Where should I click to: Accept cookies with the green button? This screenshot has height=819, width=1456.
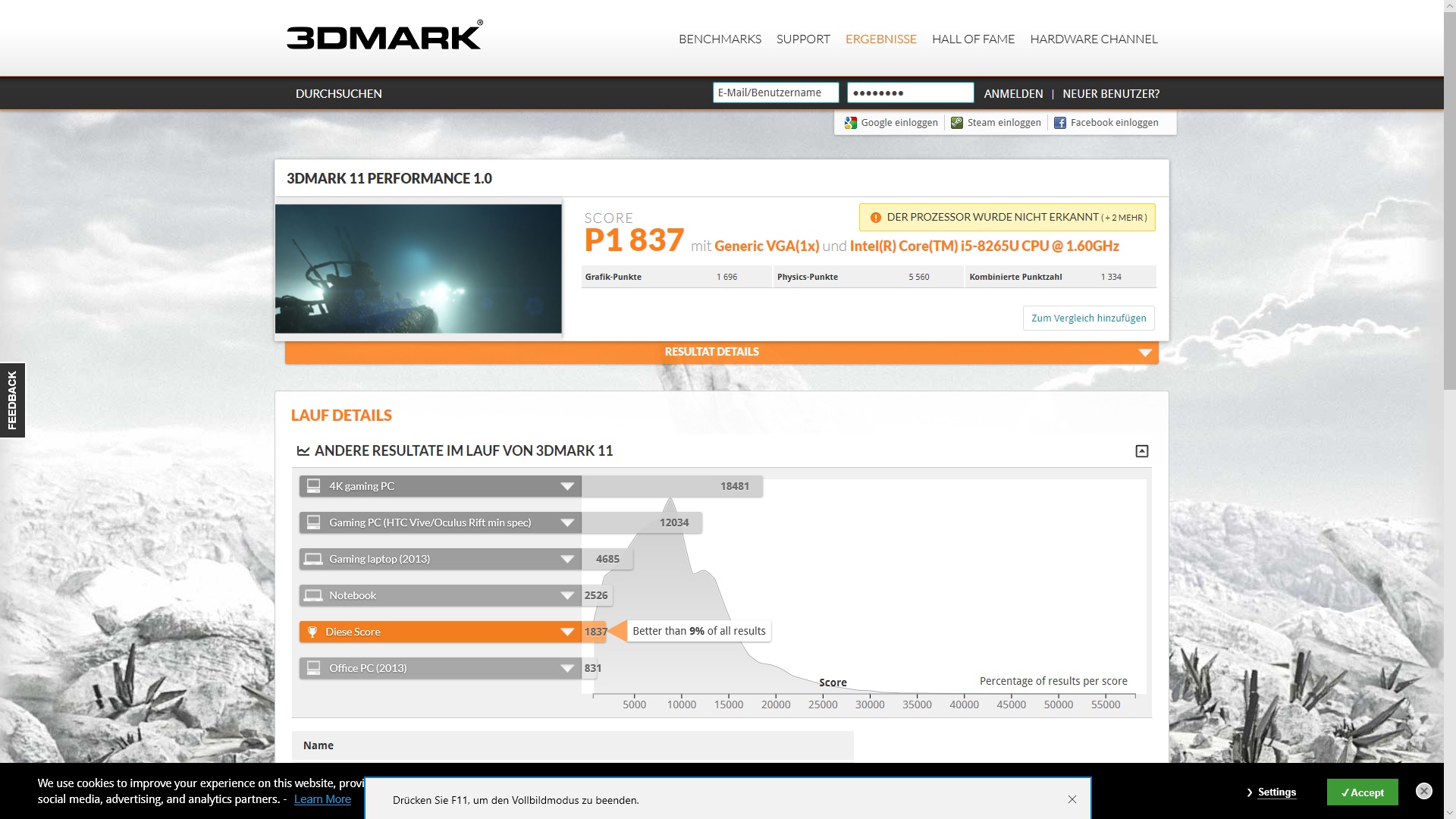pyautogui.click(x=1362, y=792)
